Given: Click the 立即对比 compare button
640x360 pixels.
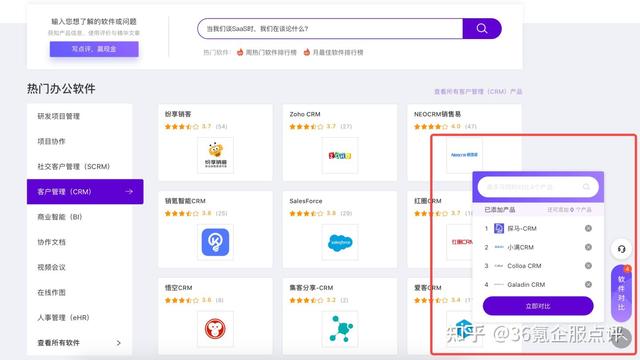Looking at the screenshot, I should click(538, 306).
